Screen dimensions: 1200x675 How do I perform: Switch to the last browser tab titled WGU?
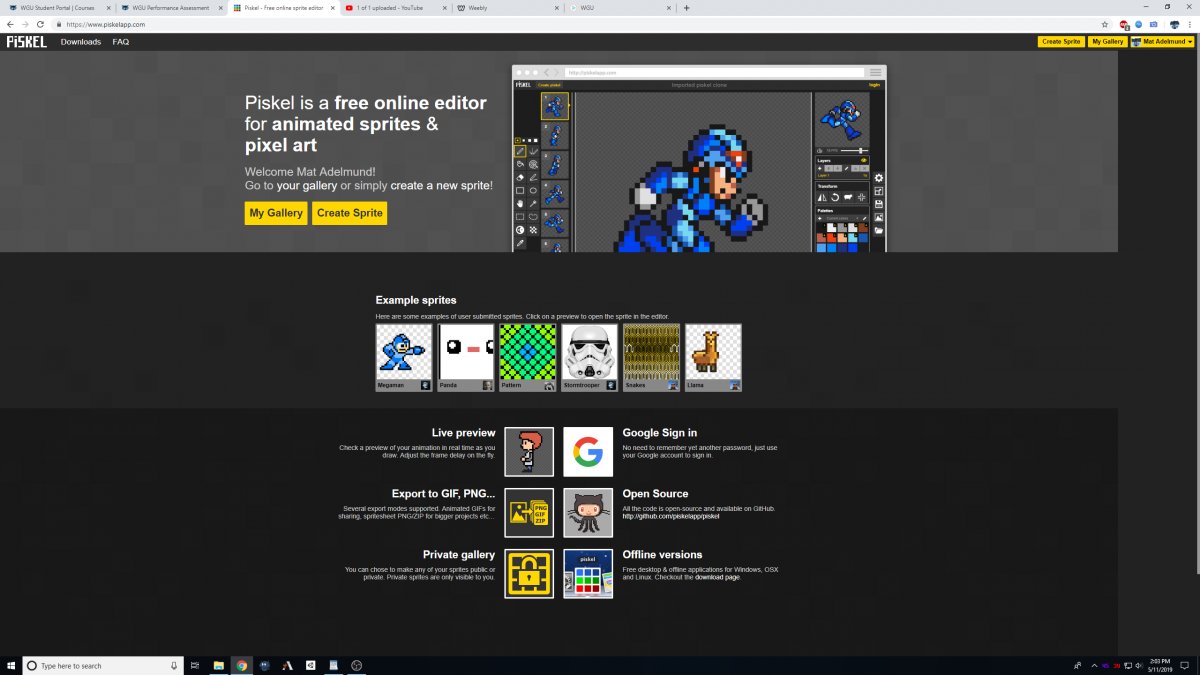pos(619,8)
